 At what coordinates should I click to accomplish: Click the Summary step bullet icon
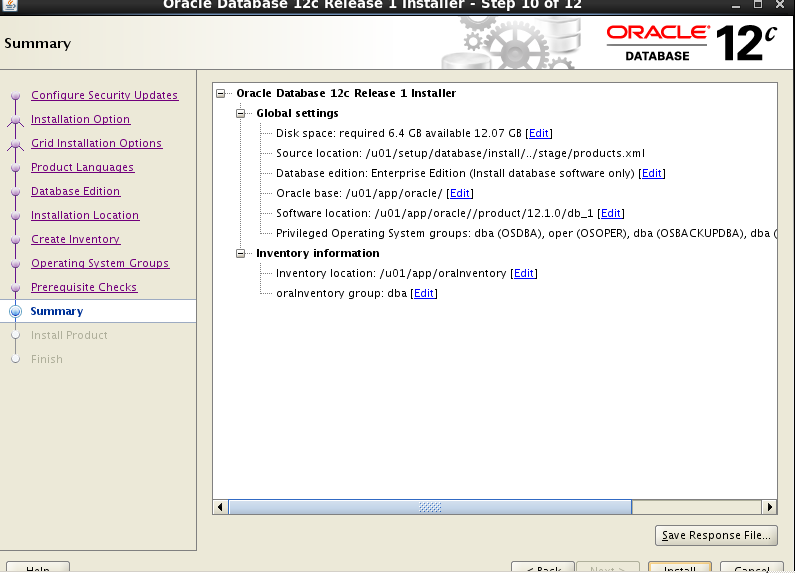pos(16,311)
